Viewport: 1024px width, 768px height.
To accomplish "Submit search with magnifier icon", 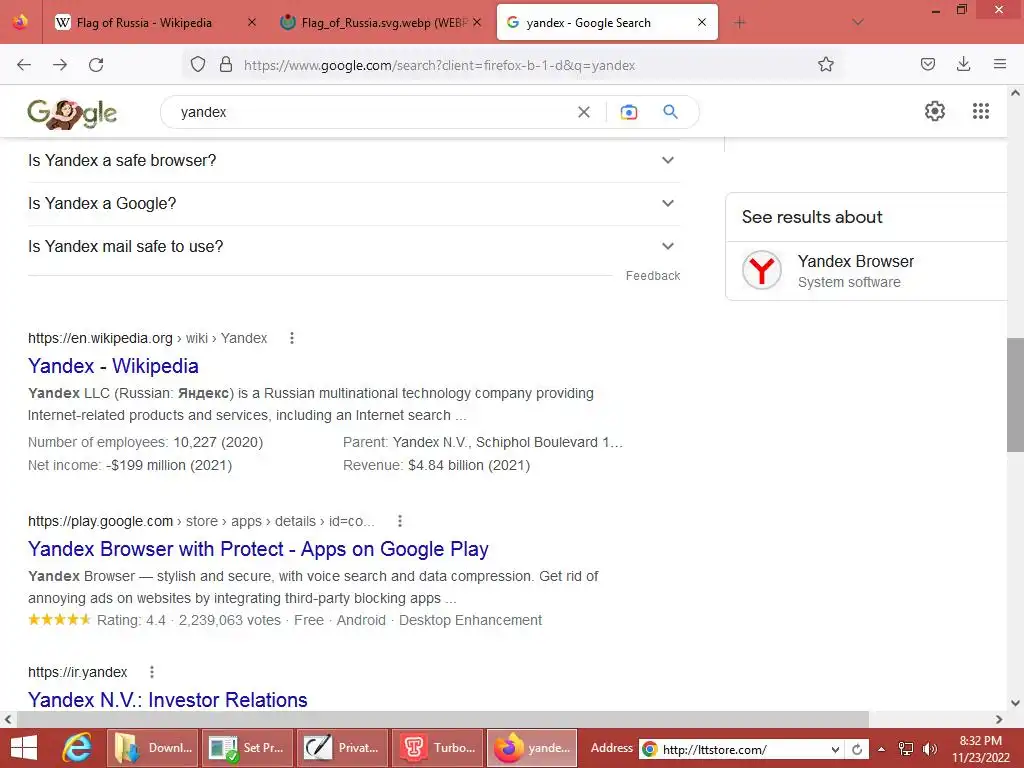I will pyautogui.click(x=671, y=112).
